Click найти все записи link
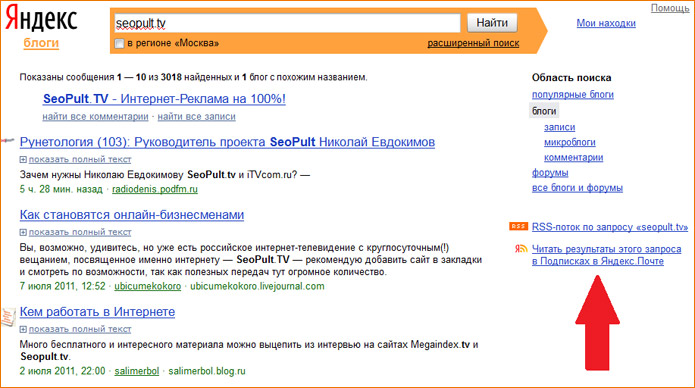 (x=196, y=117)
